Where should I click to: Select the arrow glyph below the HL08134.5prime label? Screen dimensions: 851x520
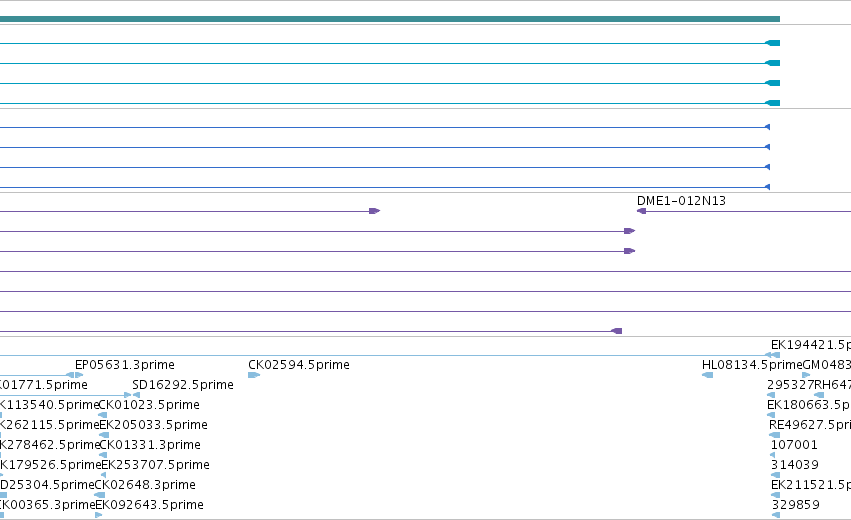coord(708,375)
